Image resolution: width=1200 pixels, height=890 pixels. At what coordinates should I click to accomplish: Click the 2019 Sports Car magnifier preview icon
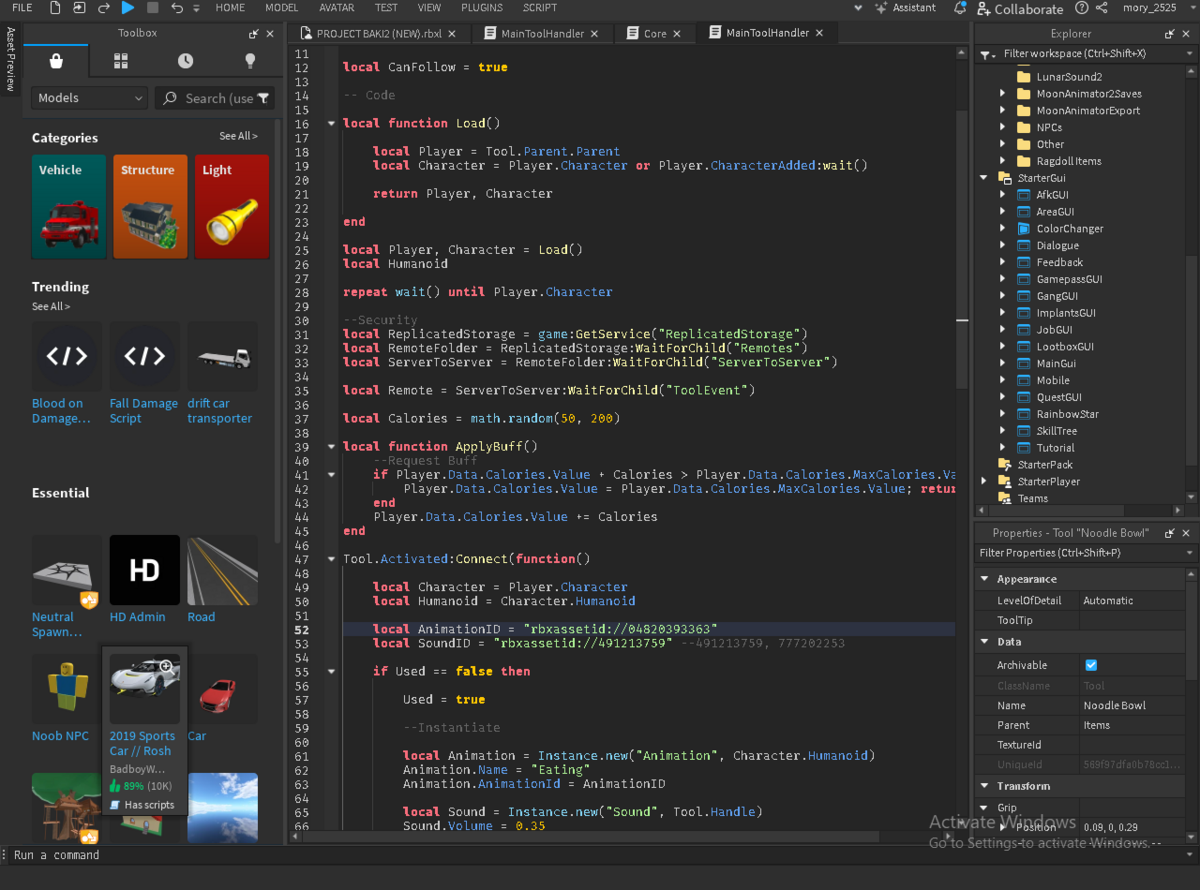tap(167, 666)
